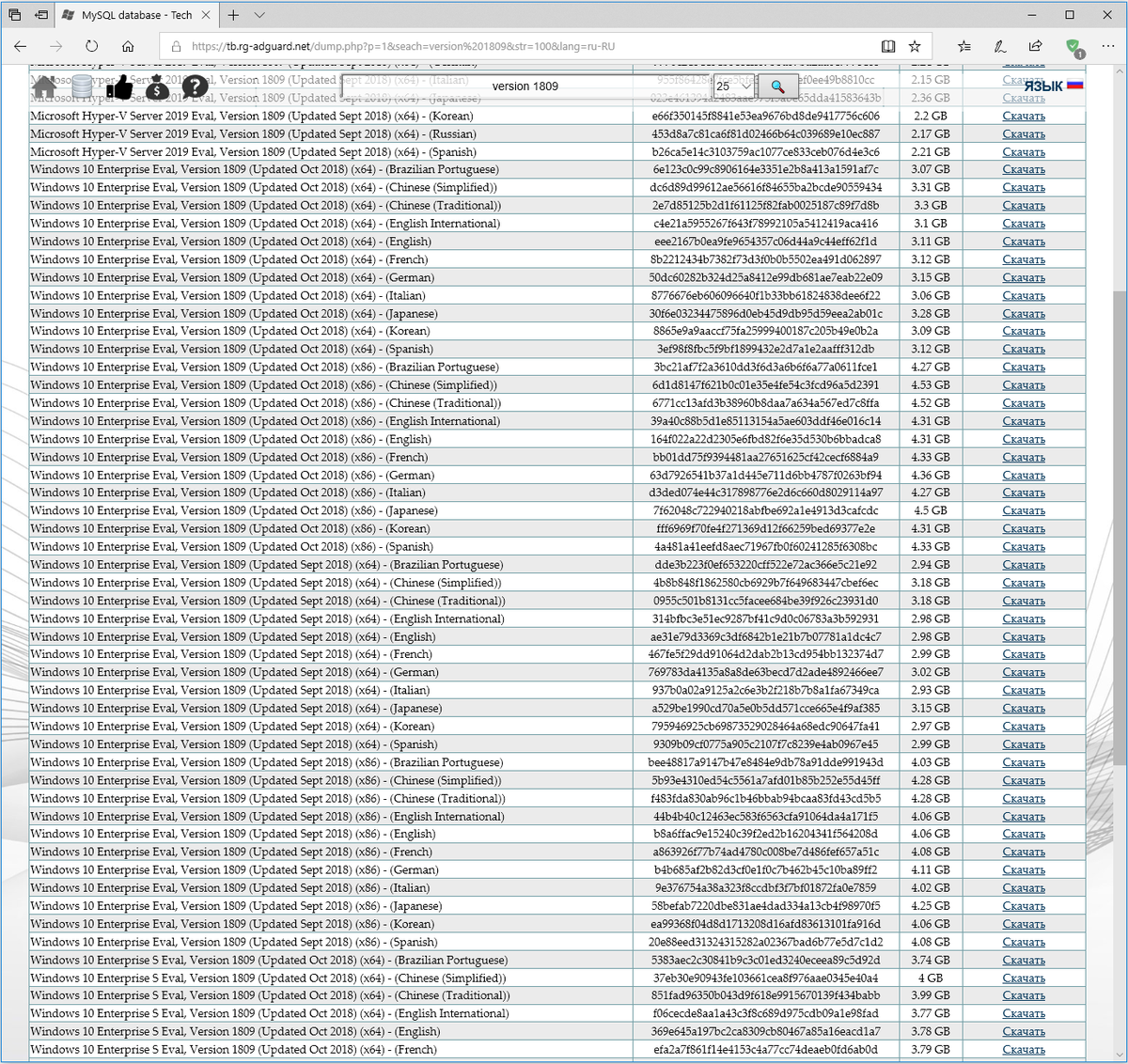Download Windows 10 Enterprise Oct 2018 x64 French
Screen dimensions: 1128x1064
point(1024,259)
